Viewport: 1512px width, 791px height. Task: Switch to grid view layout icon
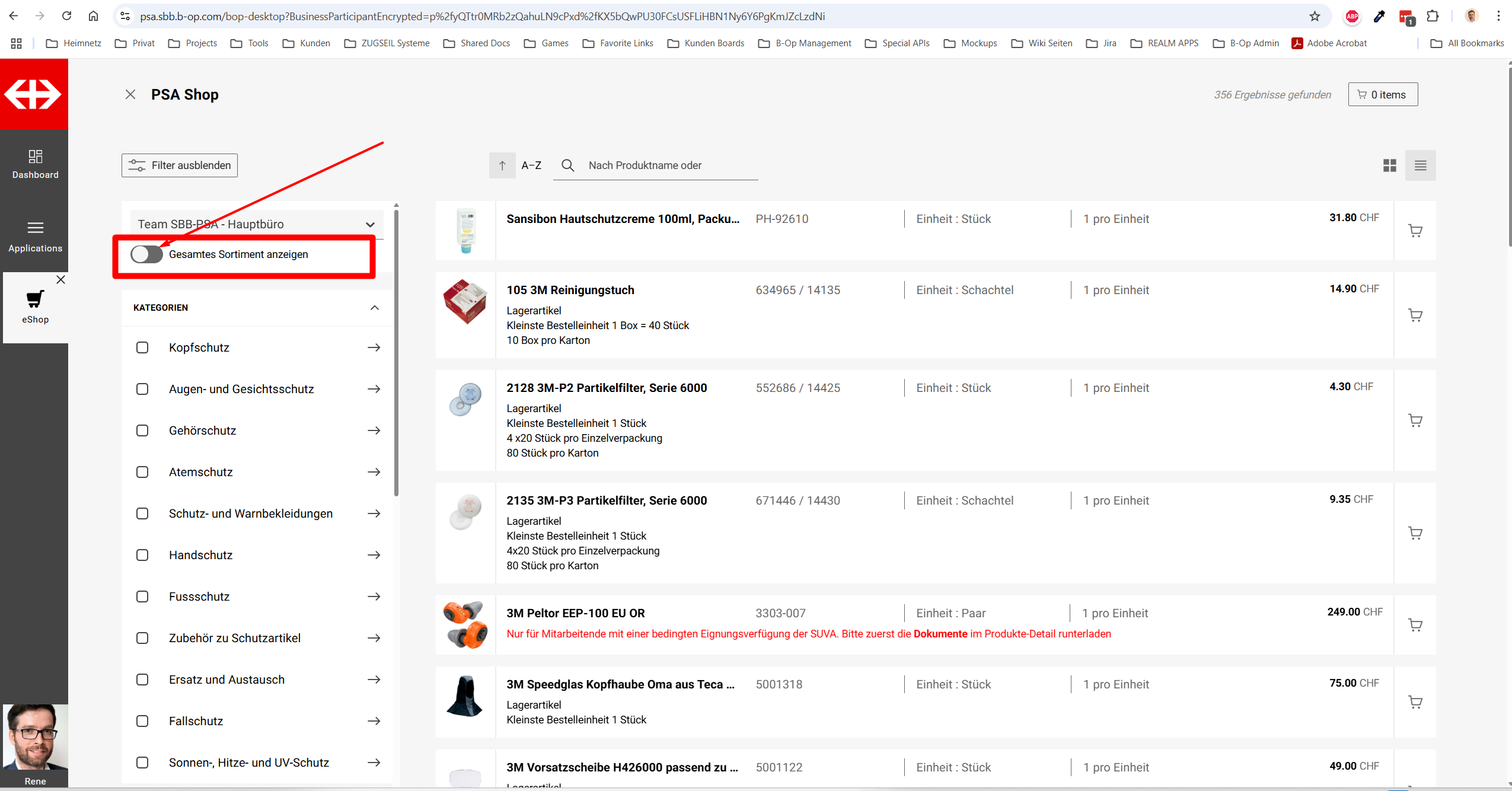1389,165
